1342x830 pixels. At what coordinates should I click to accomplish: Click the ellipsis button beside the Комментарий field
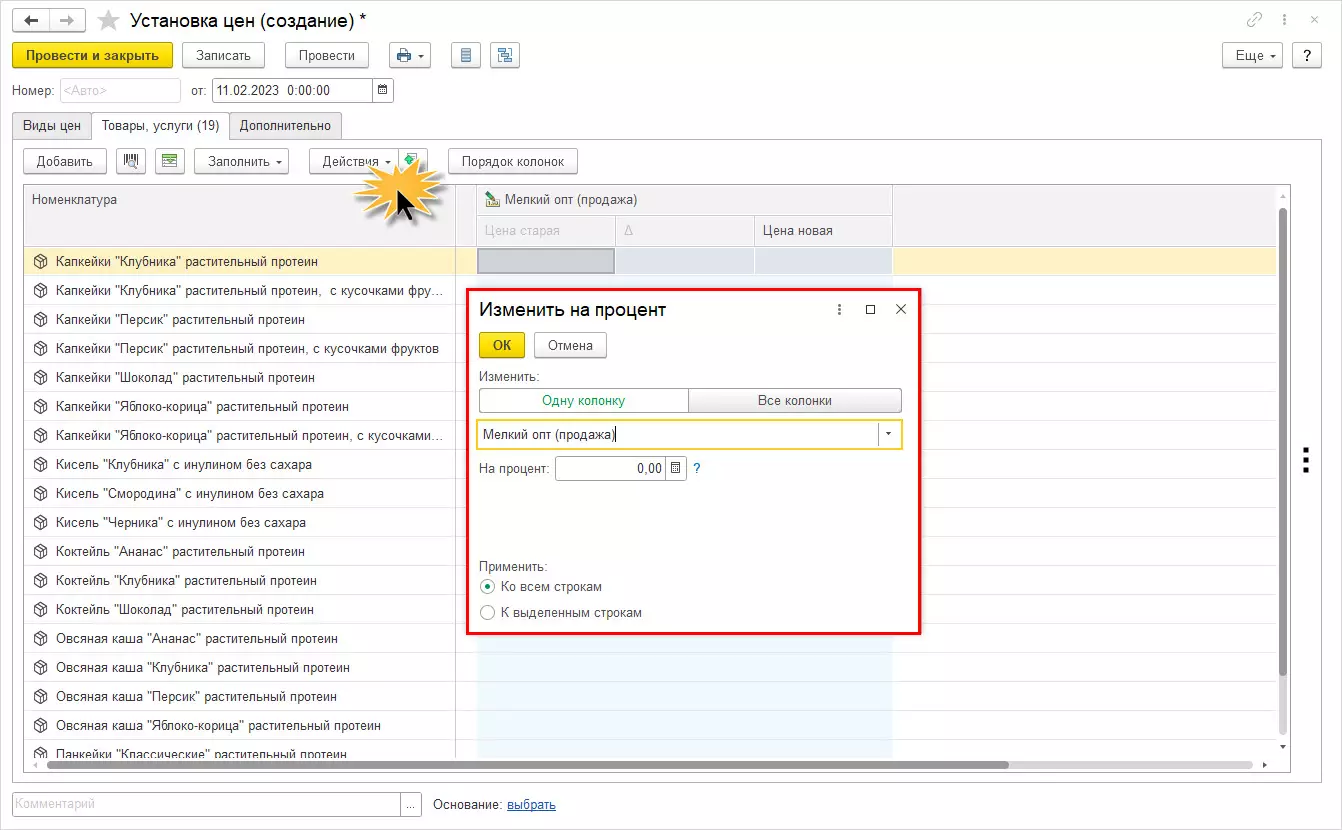click(411, 805)
